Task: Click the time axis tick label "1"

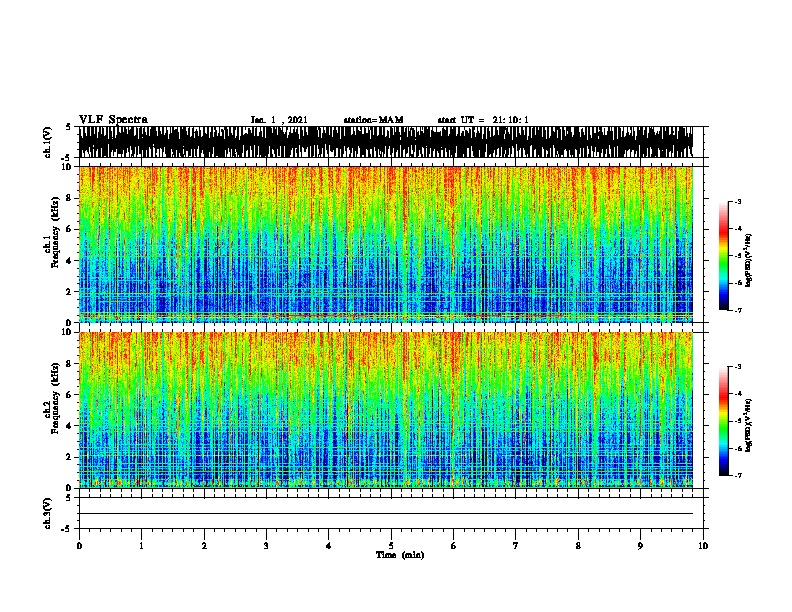Action: (x=141, y=545)
